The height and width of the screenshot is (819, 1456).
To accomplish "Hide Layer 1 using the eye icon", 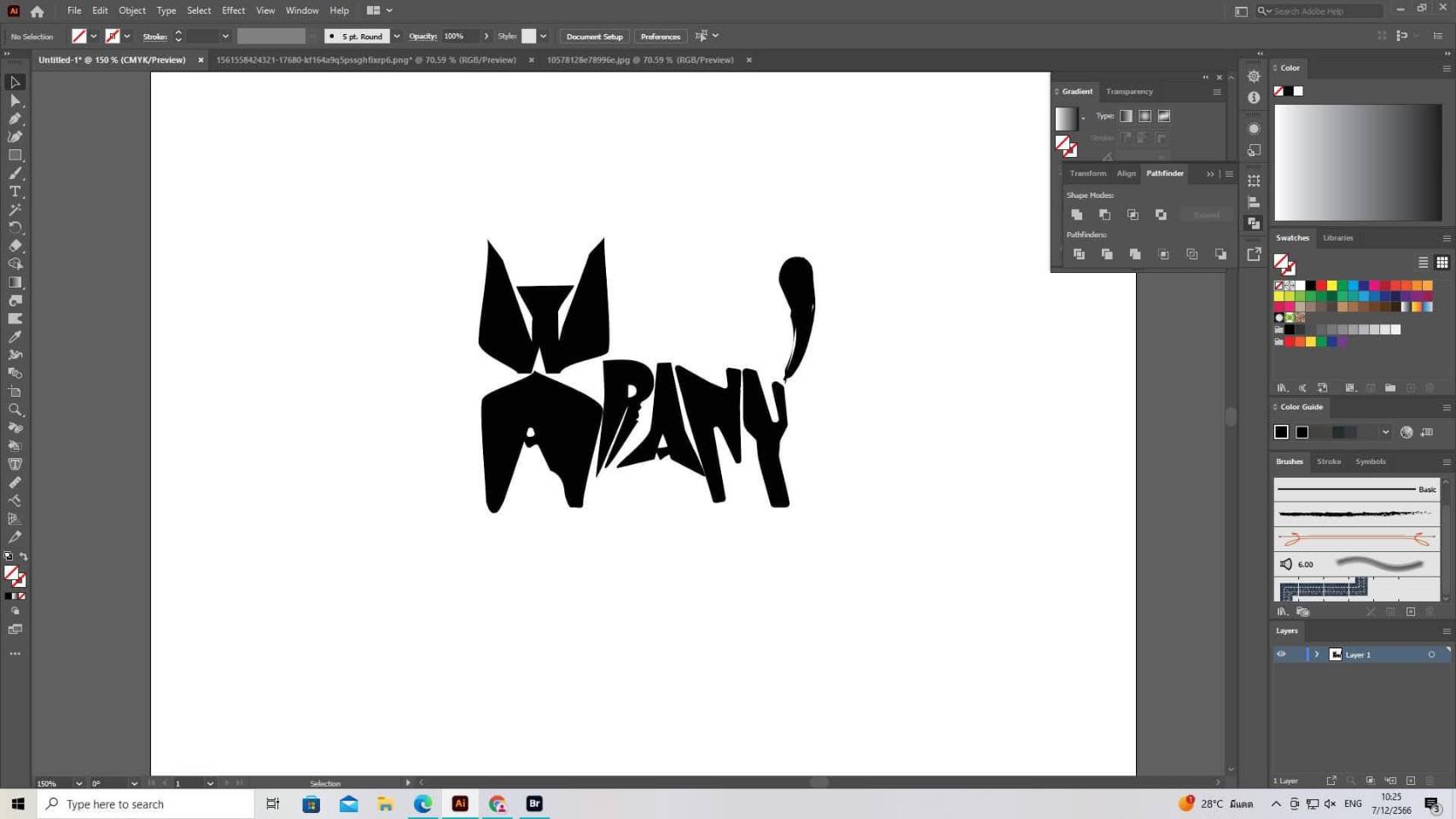I will pyautogui.click(x=1281, y=654).
